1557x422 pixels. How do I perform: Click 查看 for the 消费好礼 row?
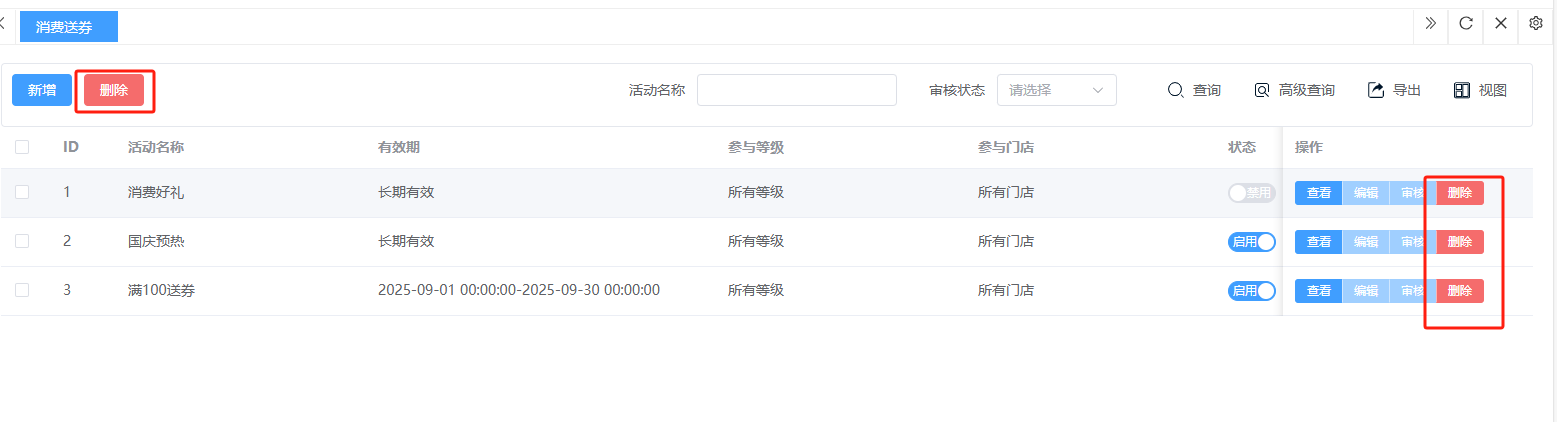pyautogui.click(x=1318, y=193)
